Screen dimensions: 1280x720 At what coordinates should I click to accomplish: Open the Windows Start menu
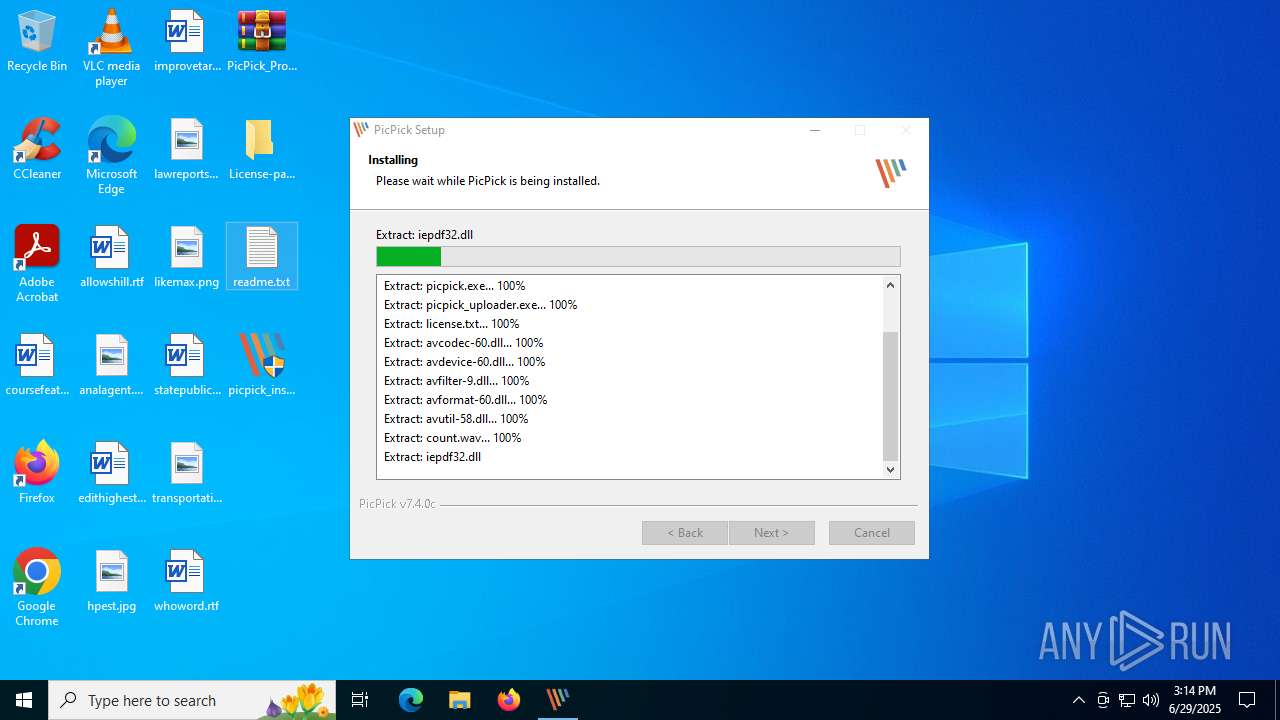point(24,700)
